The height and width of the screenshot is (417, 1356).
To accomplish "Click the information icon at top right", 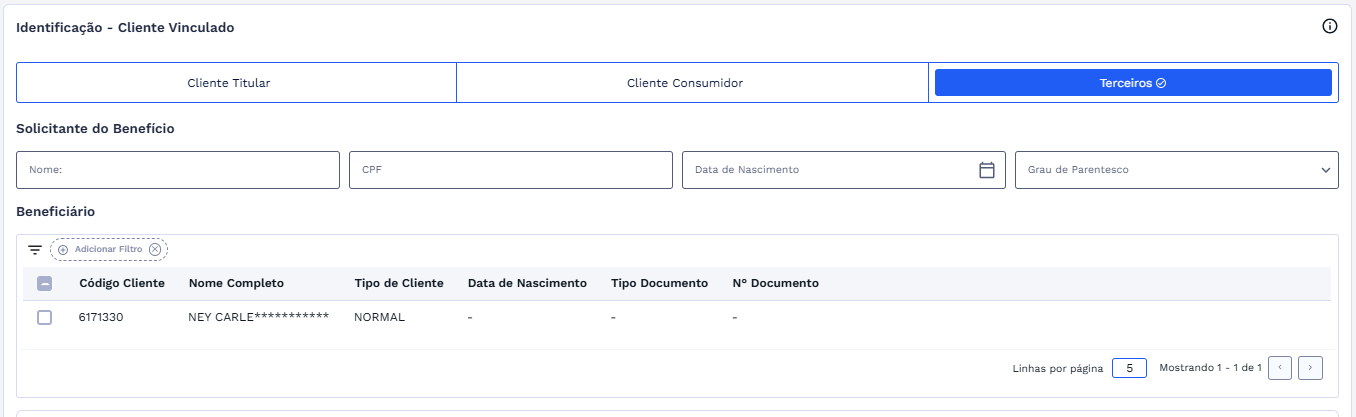I will point(1329,27).
